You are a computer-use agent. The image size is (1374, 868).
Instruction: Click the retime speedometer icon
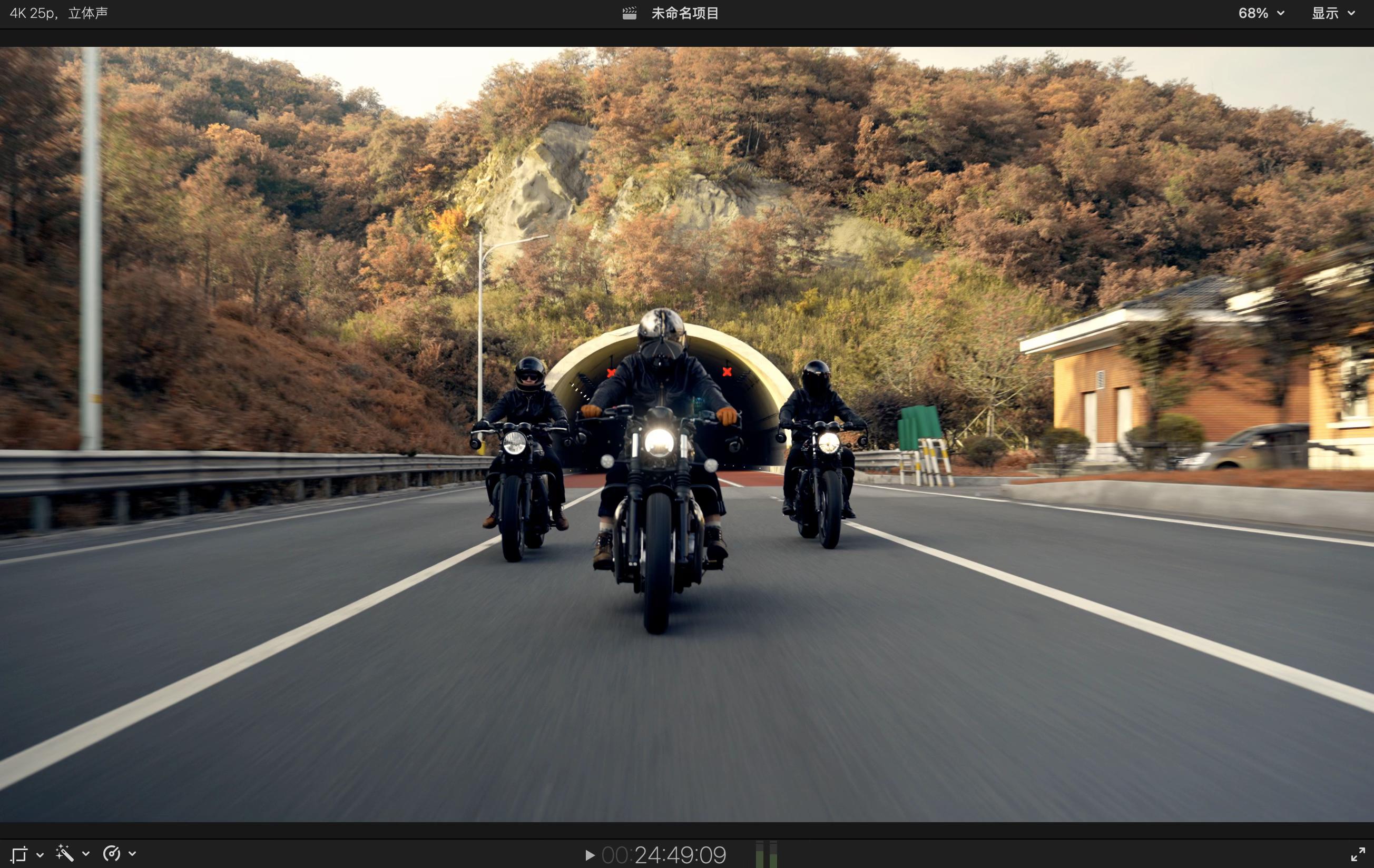coord(111,854)
